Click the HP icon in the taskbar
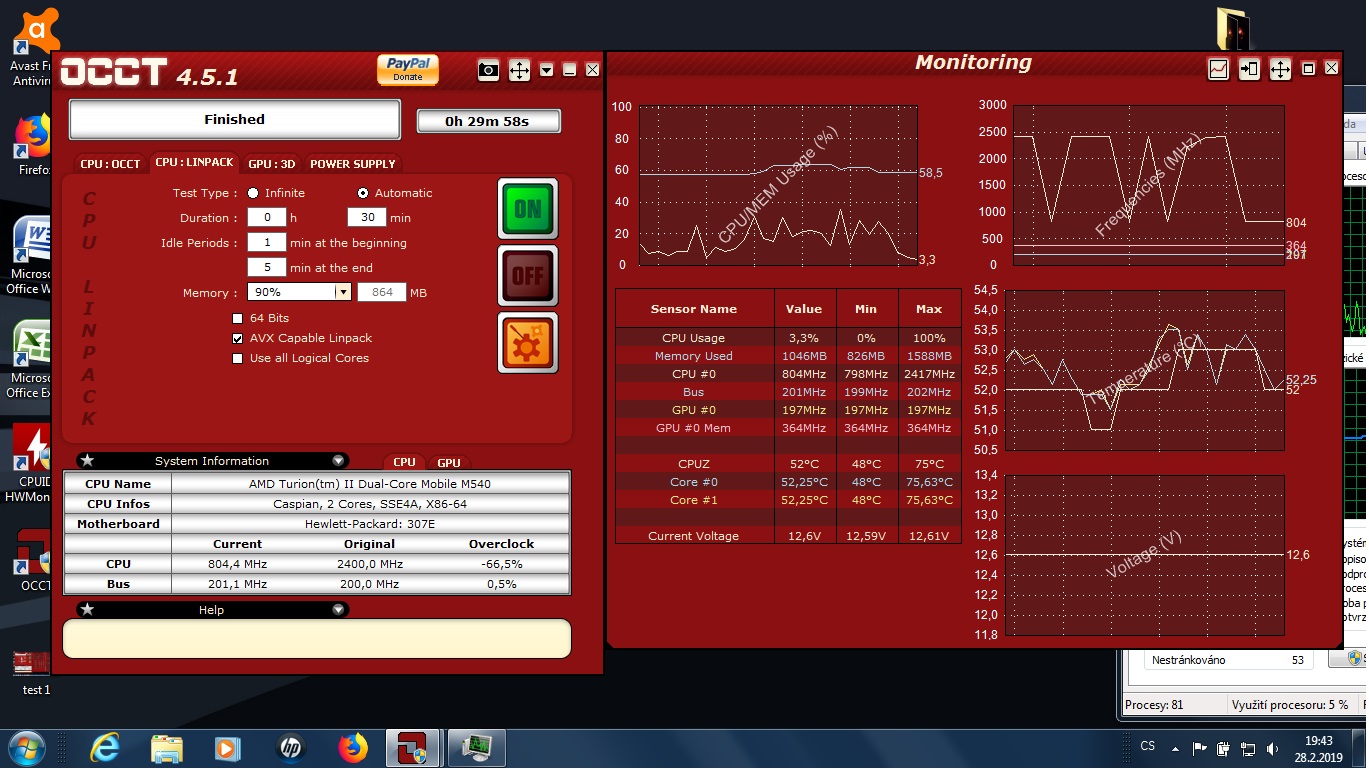Viewport: 1369px width, 769px height. (290, 748)
